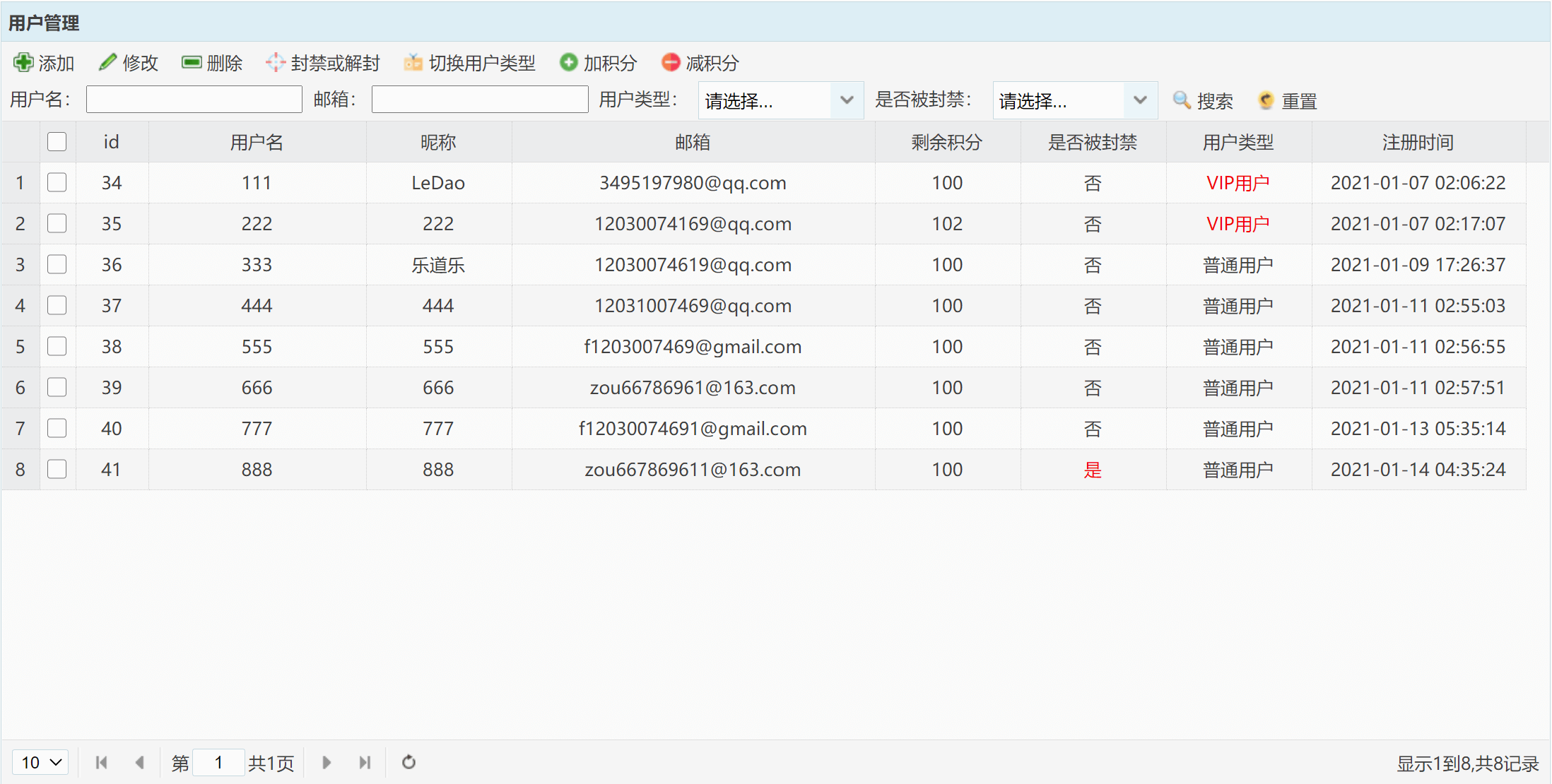Click the green 添加 add user icon
1552x784 pixels.
tap(23, 63)
